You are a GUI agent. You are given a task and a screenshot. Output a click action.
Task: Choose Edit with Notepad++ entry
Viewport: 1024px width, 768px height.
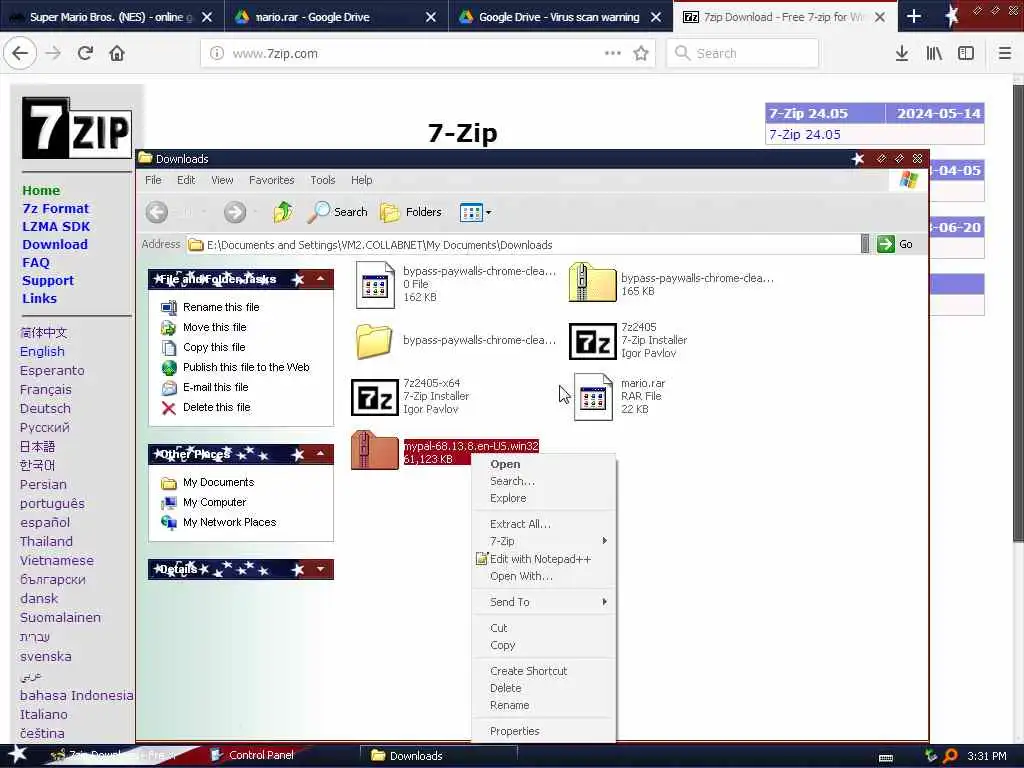tap(543, 559)
